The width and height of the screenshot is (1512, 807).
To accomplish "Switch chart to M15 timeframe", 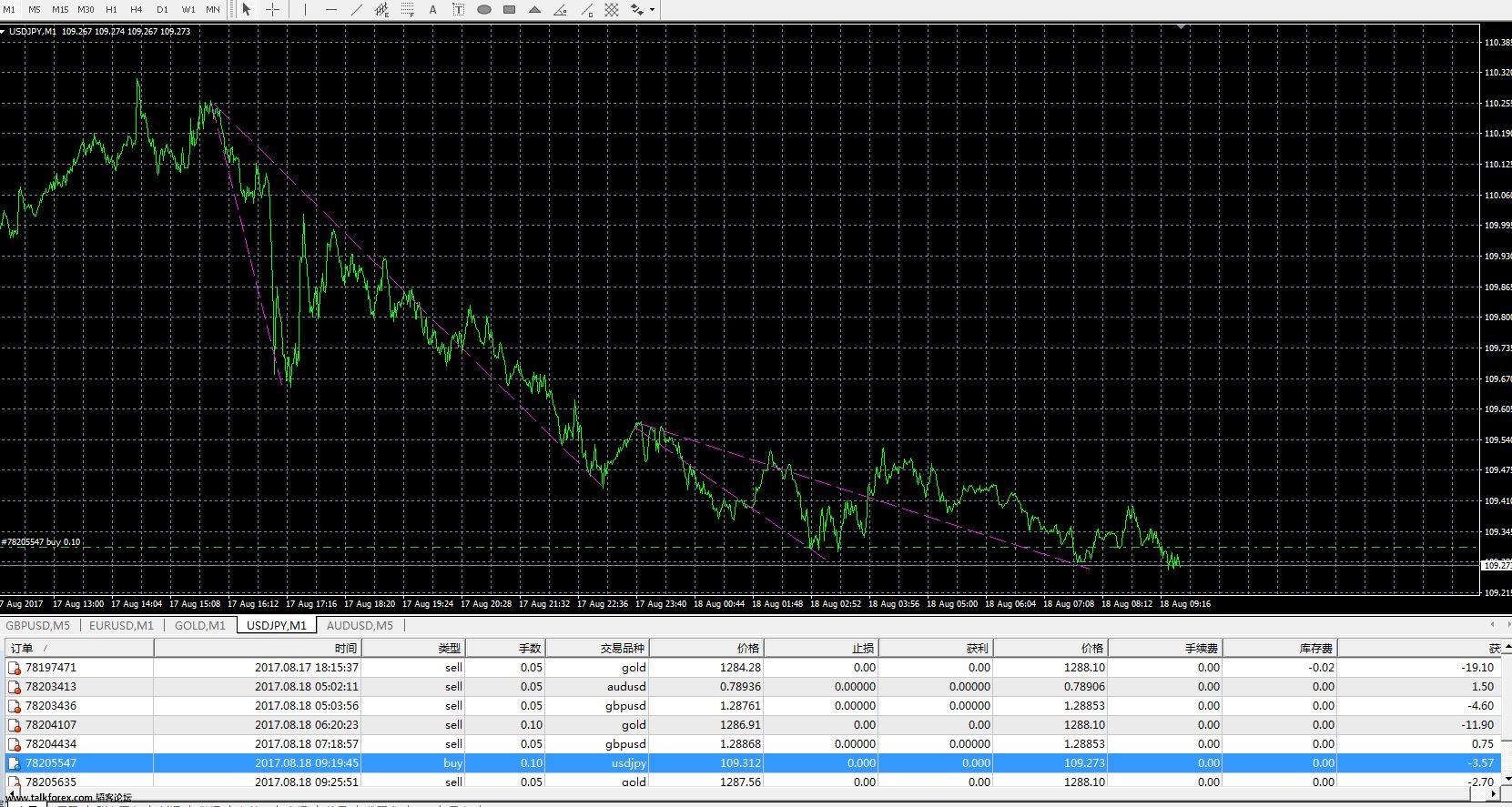I will (x=60, y=9).
